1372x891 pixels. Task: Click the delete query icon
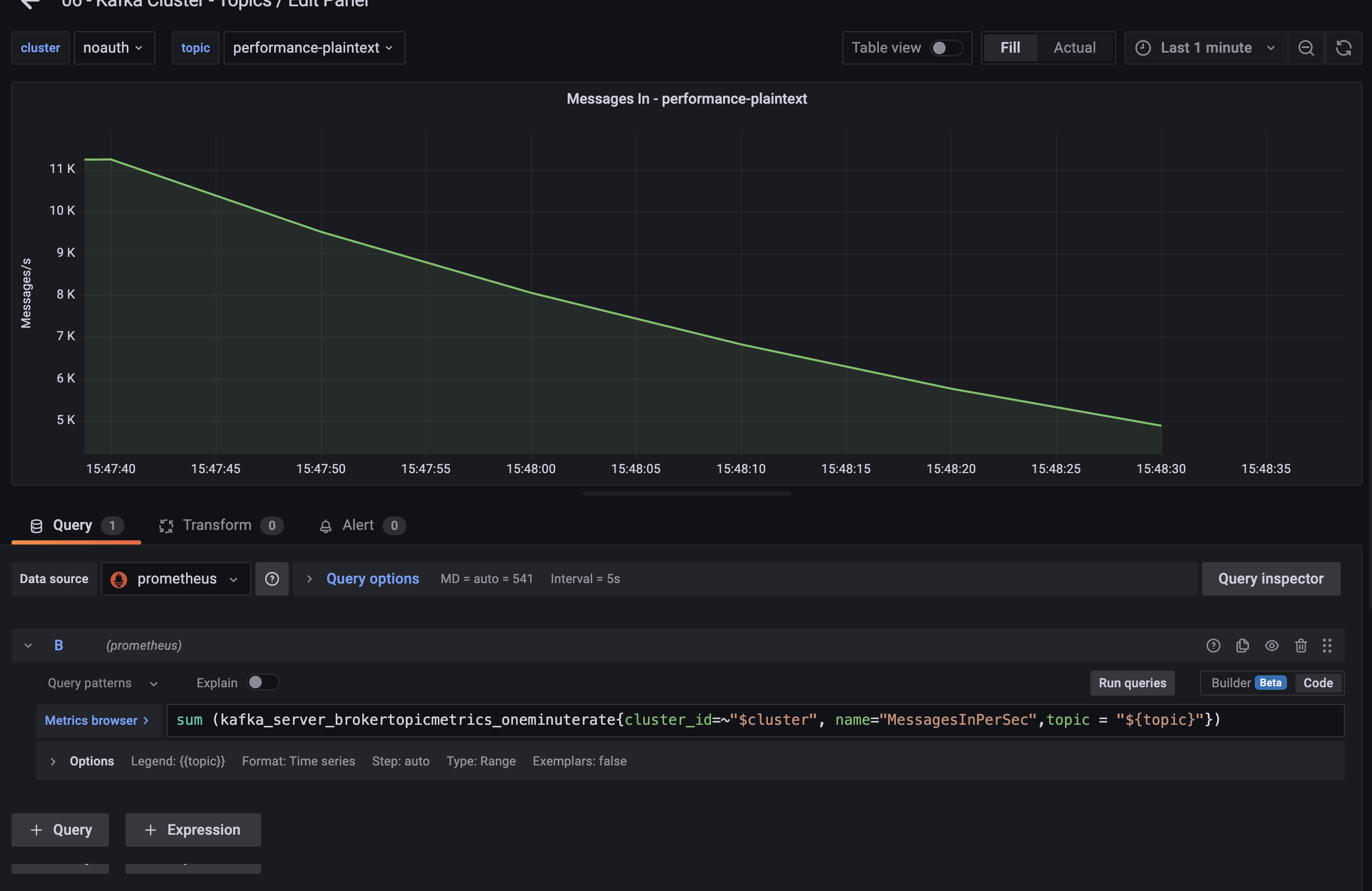pyautogui.click(x=1301, y=645)
